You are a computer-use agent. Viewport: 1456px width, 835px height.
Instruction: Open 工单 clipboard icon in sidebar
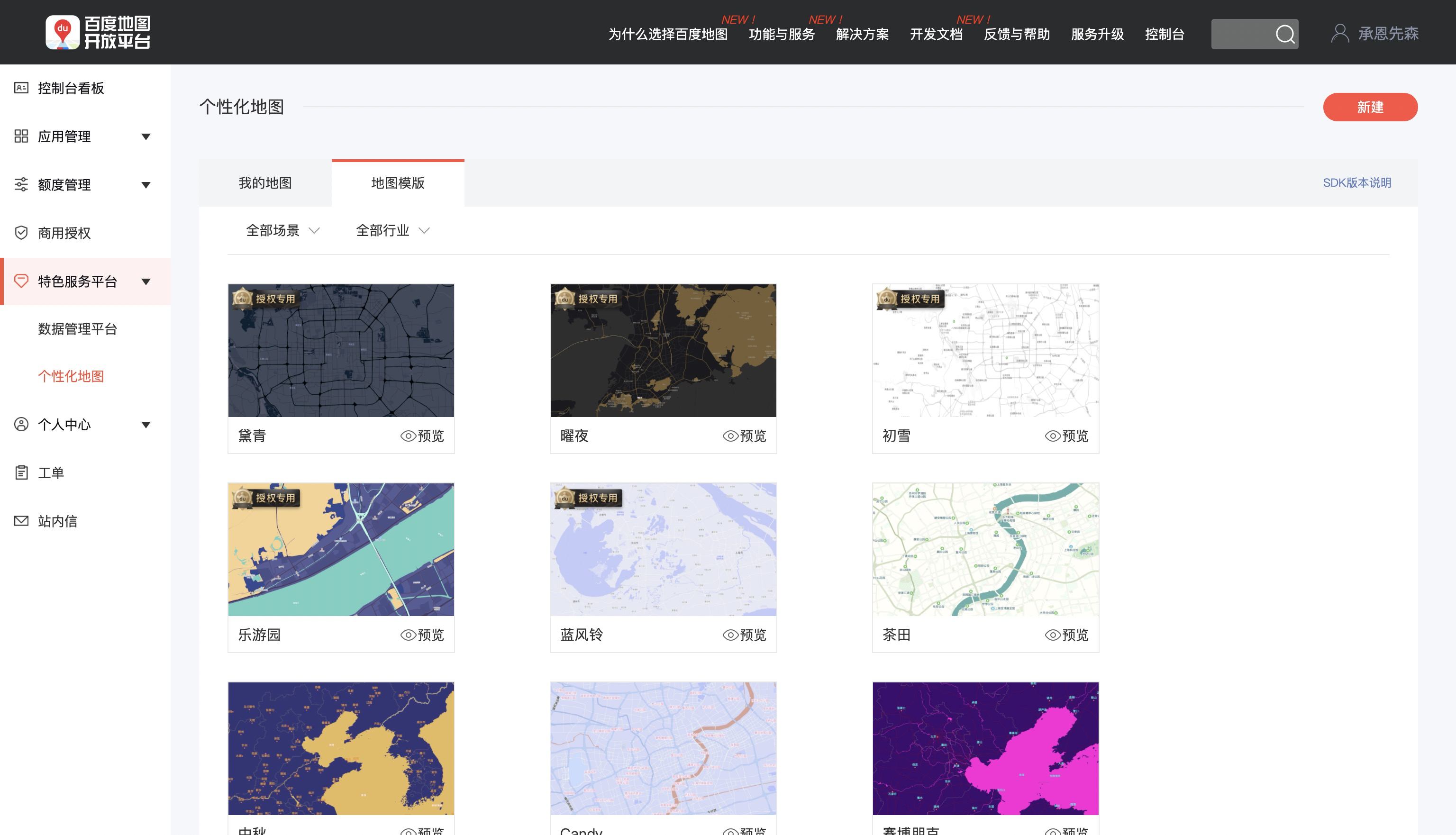(x=21, y=472)
